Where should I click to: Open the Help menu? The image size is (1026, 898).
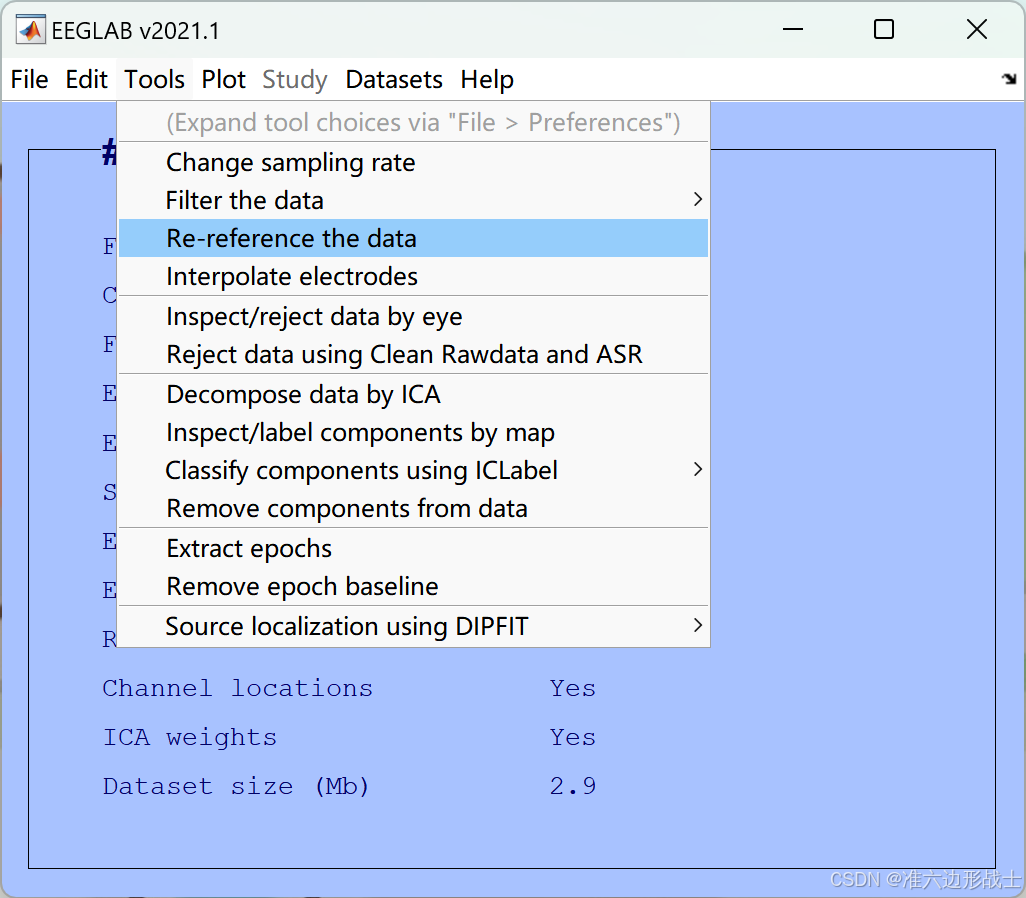point(487,80)
